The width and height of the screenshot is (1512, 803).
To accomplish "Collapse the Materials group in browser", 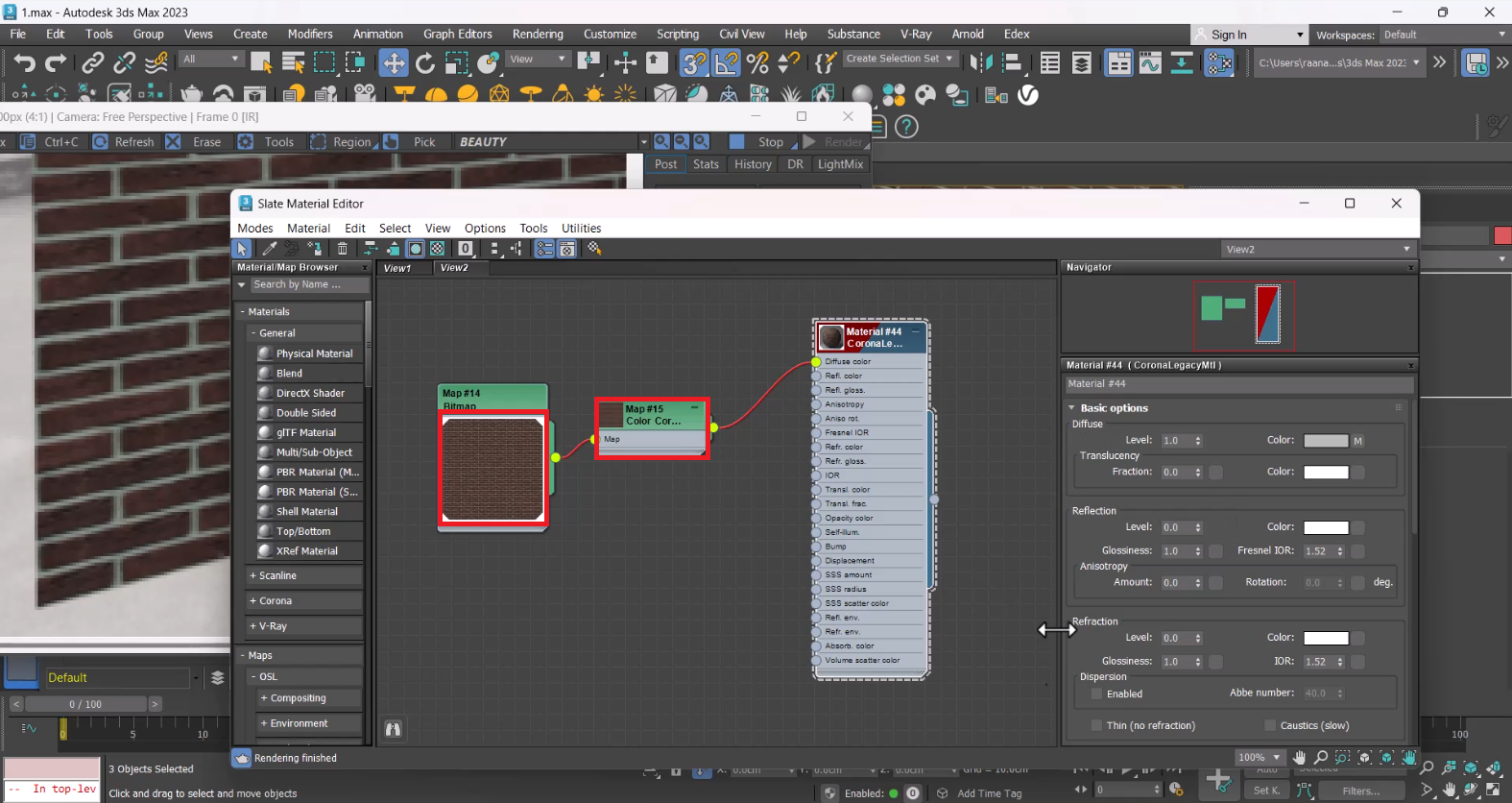I will [x=243, y=312].
